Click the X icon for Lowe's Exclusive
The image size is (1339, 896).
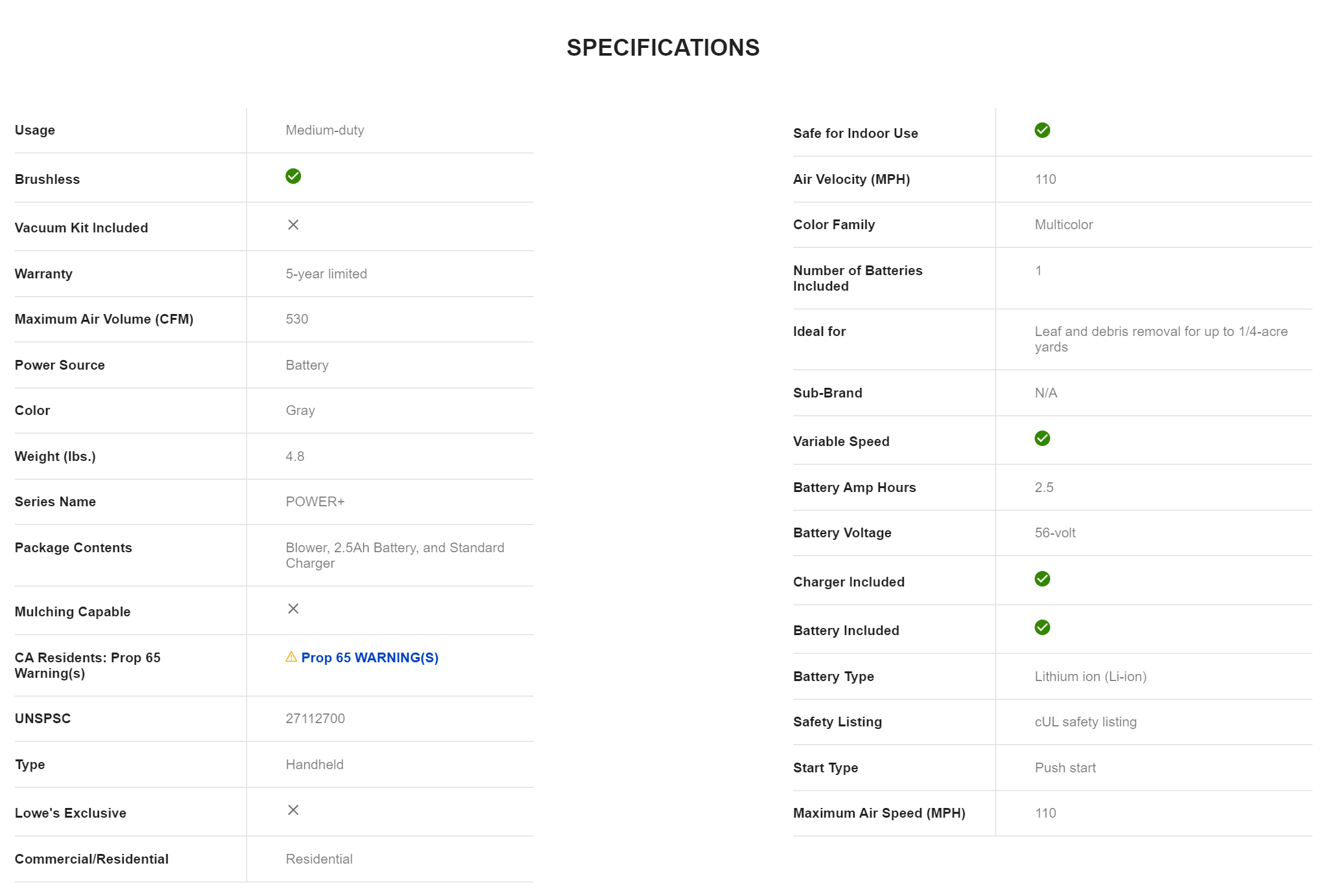(293, 810)
